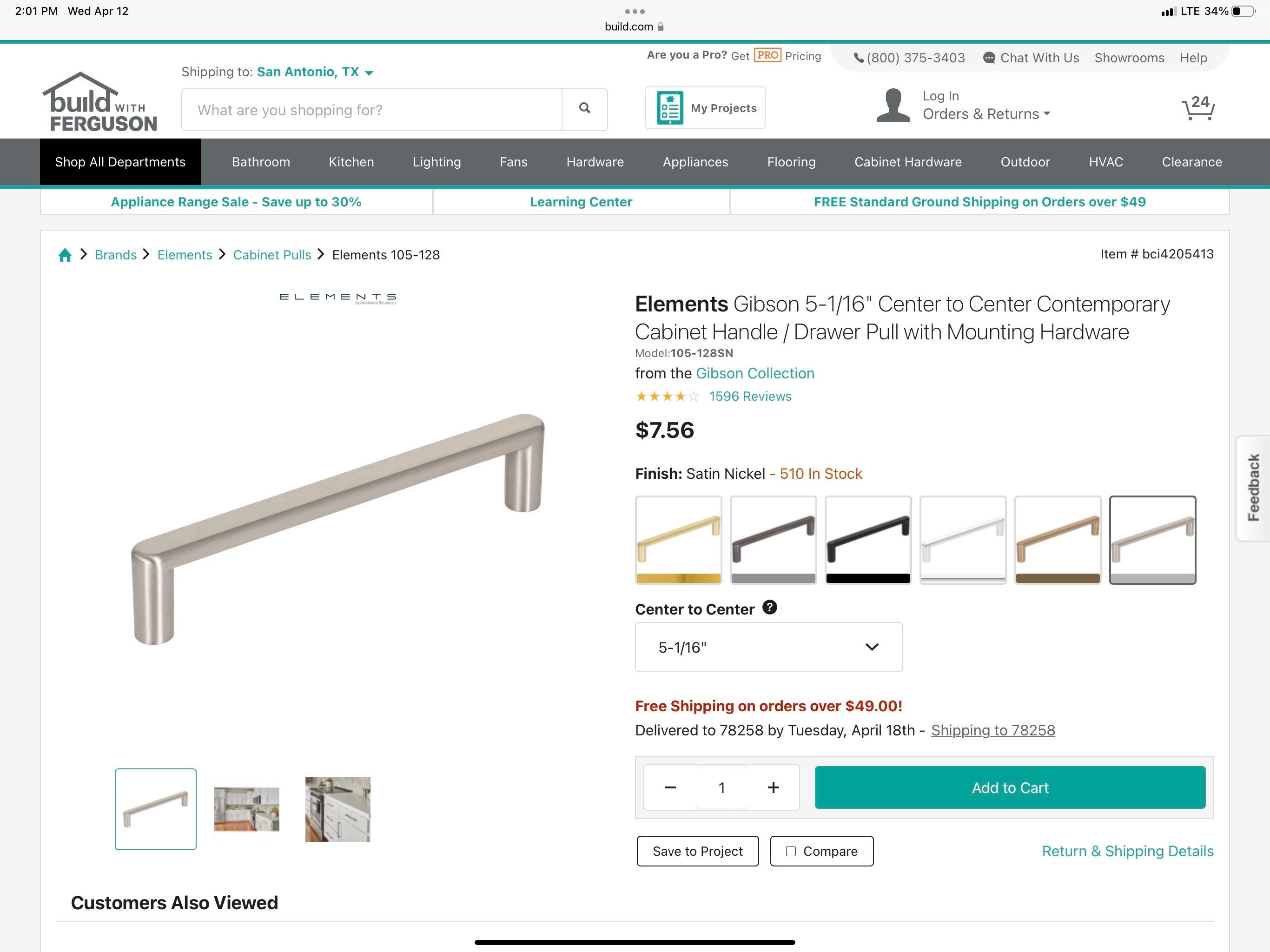1270x952 pixels.
Task: Open the My Projects clipboard icon
Action: tap(669, 108)
